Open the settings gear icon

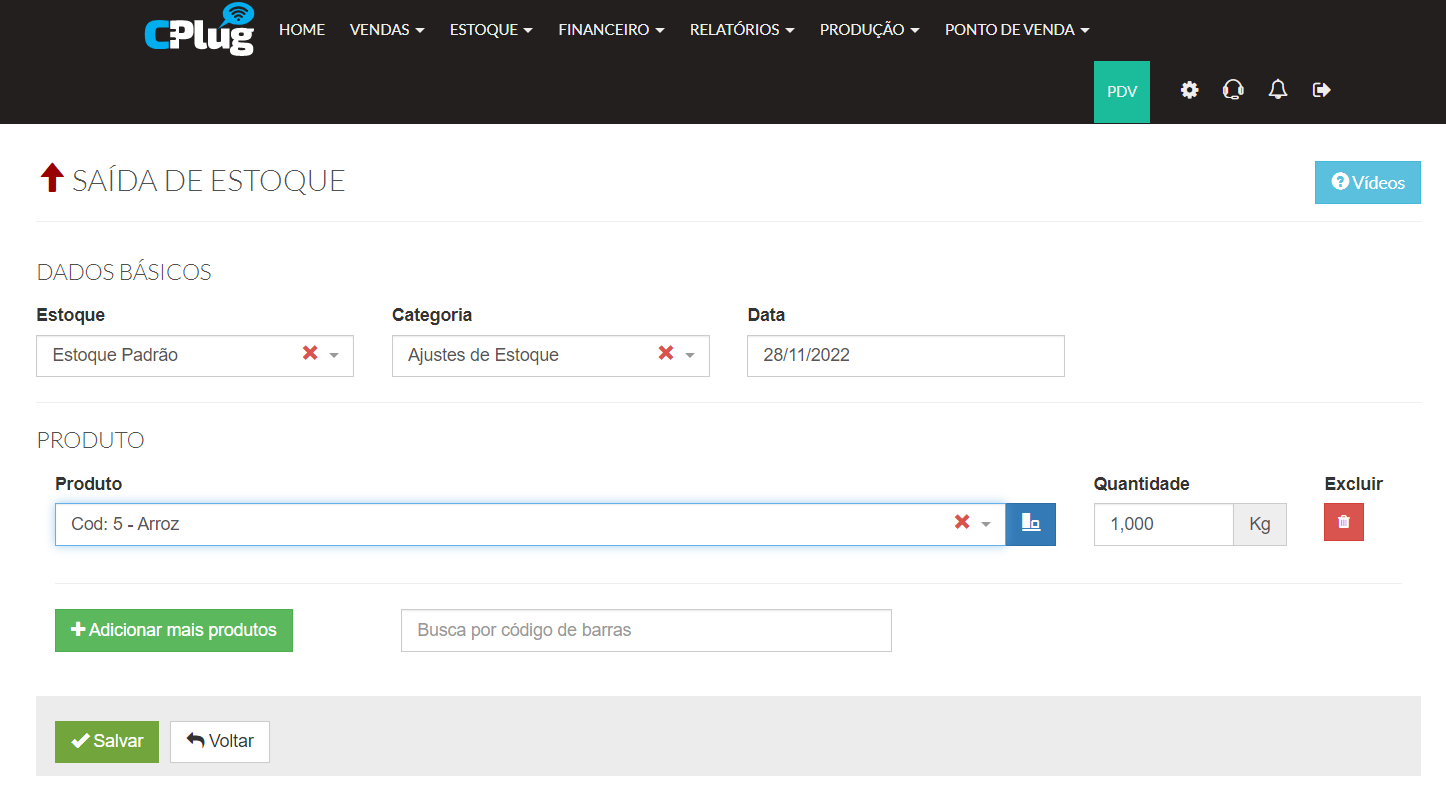[1189, 90]
